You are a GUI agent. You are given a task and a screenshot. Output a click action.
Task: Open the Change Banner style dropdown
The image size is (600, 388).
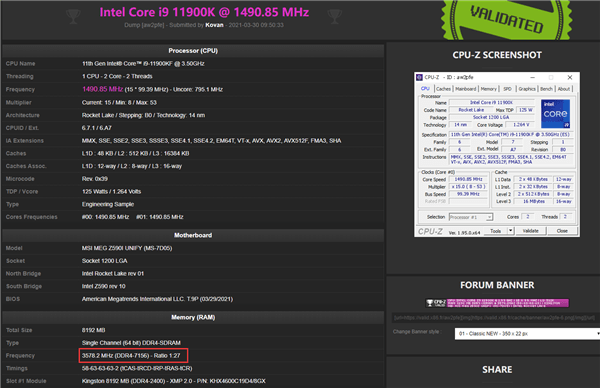point(527,334)
